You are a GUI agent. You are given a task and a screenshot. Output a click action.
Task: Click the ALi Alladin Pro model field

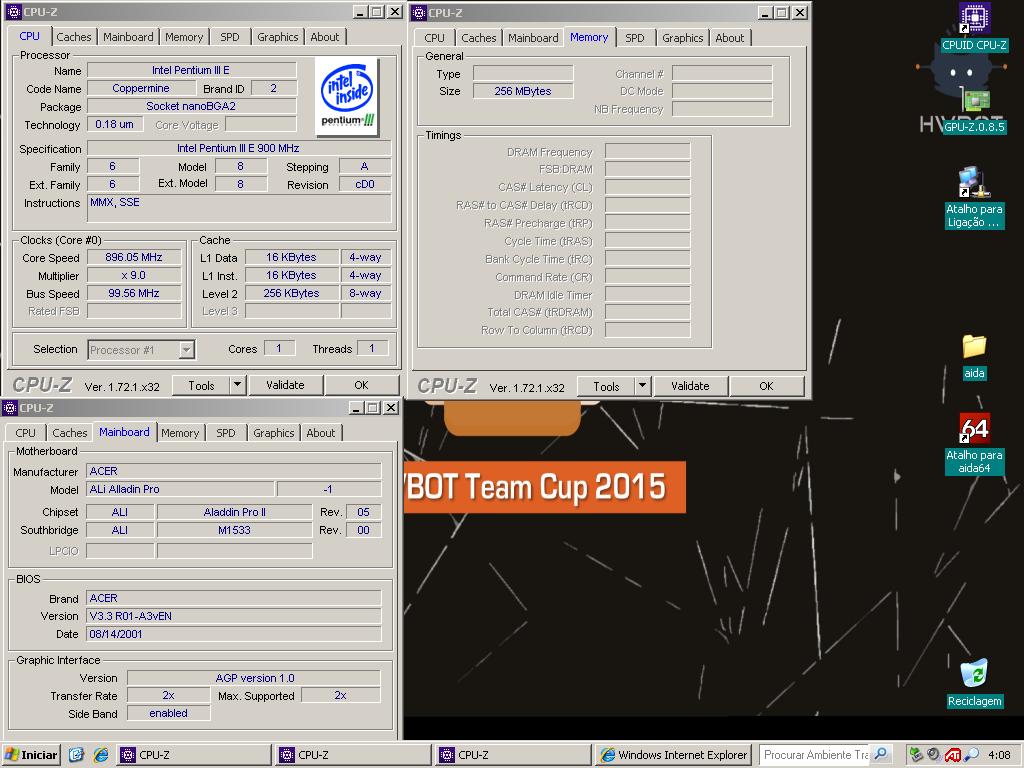[x=180, y=488]
